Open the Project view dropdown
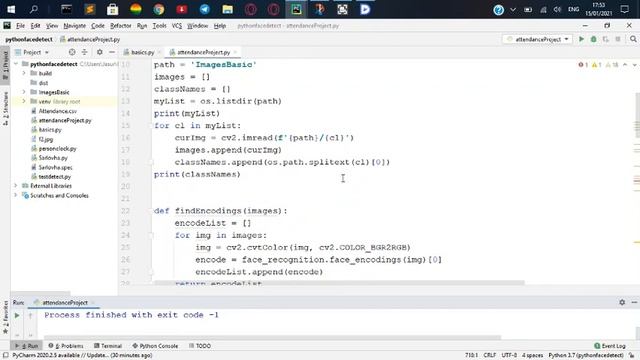640x360 pixels. (x=32, y=52)
